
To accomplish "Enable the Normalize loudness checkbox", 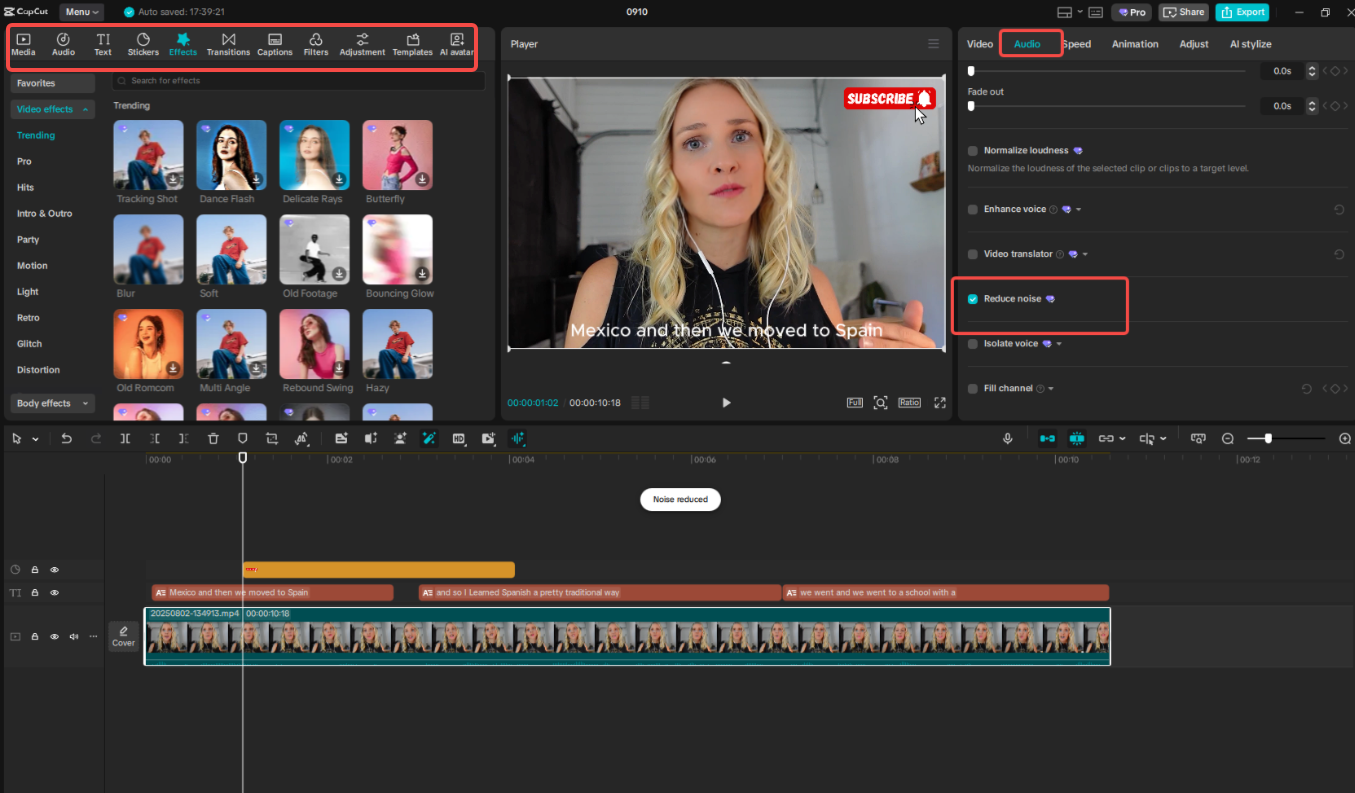I will click(x=971, y=150).
